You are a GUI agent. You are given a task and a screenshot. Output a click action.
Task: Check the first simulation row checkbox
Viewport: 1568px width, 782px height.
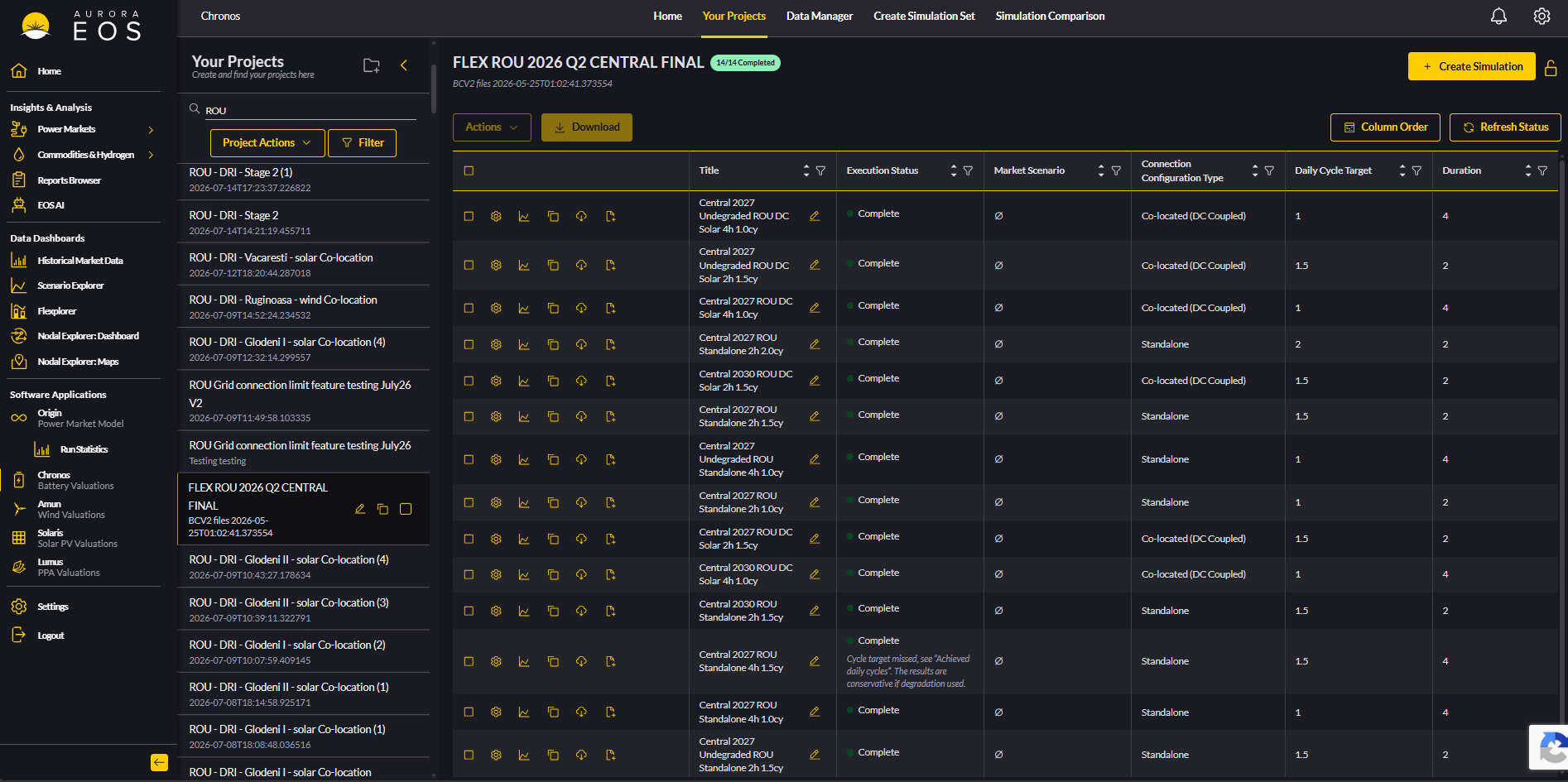click(x=469, y=216)
